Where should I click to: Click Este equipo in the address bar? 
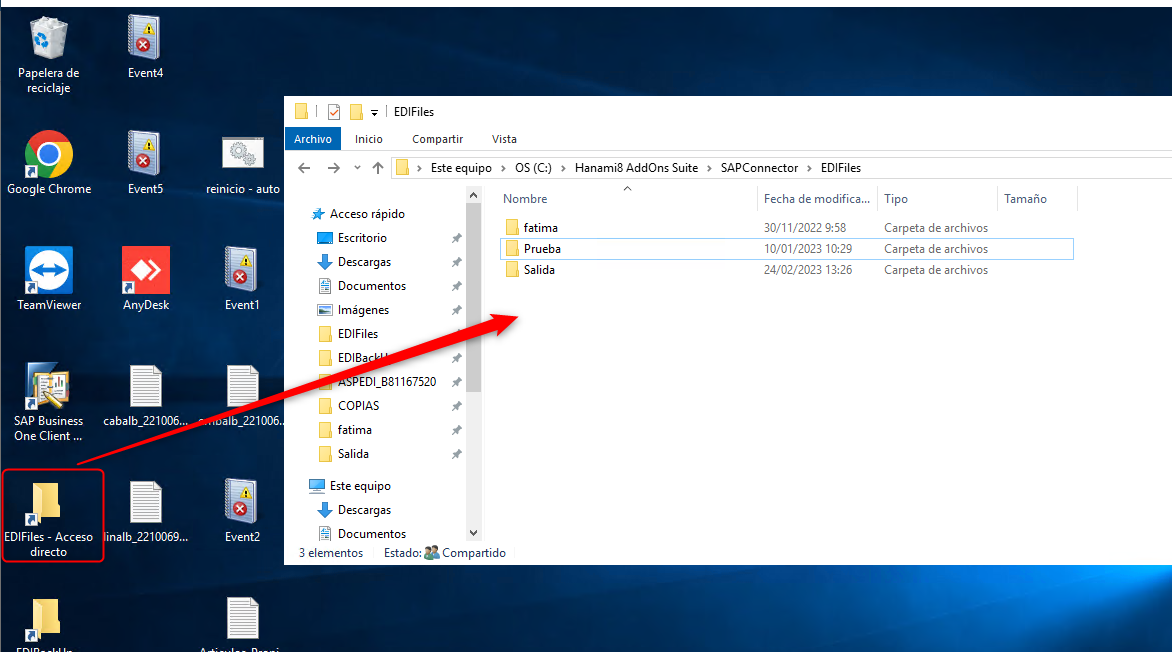point(461,168)
